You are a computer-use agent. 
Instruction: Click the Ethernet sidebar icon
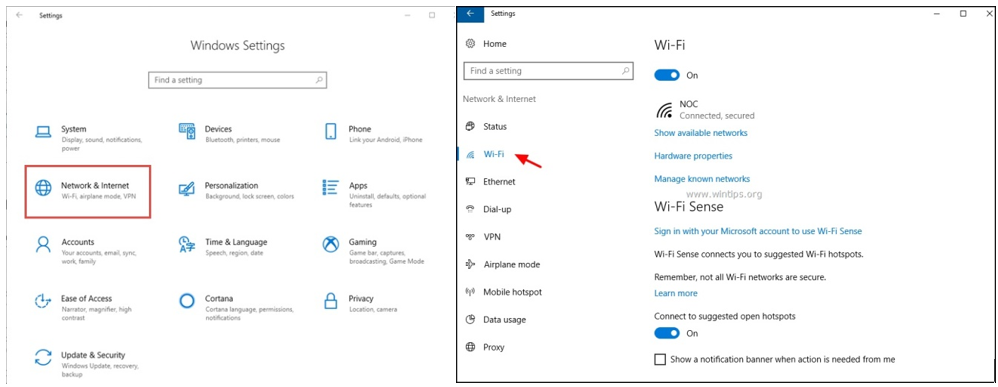[470, 181]
